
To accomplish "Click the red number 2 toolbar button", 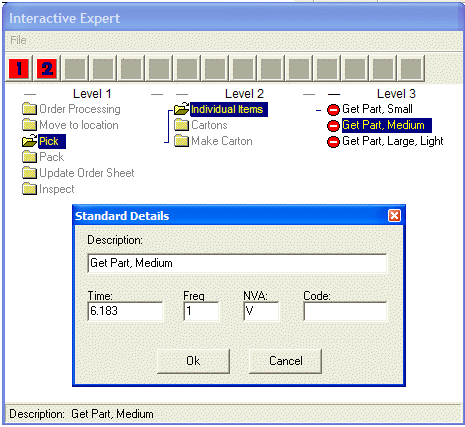I will (47, 69).
